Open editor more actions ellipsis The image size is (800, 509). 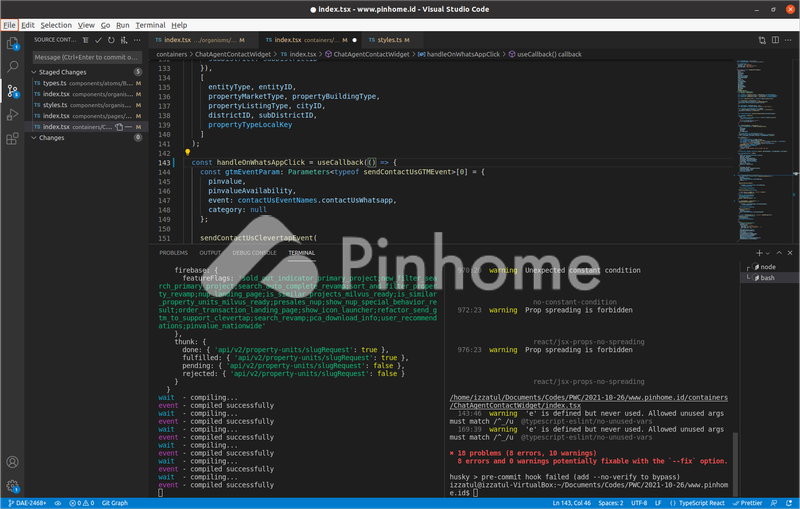(788, 40)
